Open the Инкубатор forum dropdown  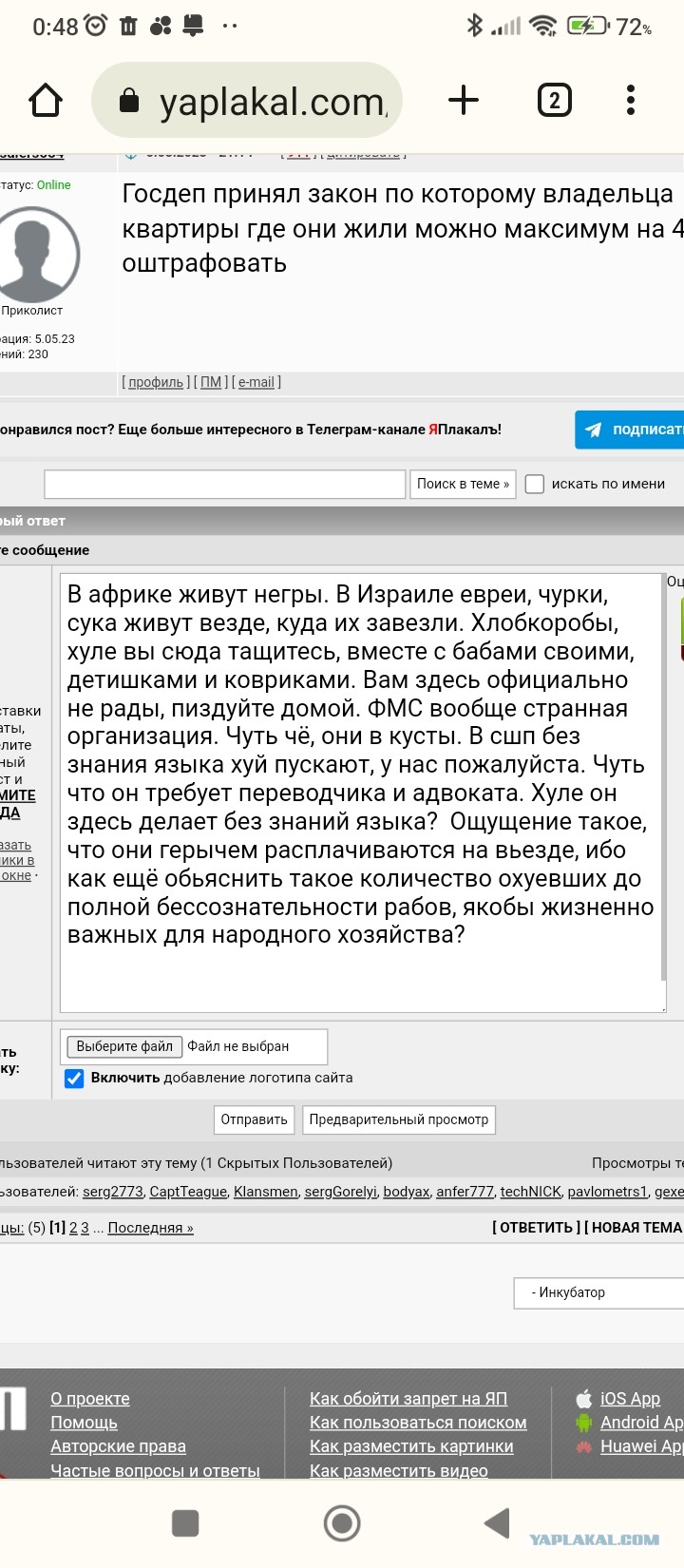[x=598, y=1292]
